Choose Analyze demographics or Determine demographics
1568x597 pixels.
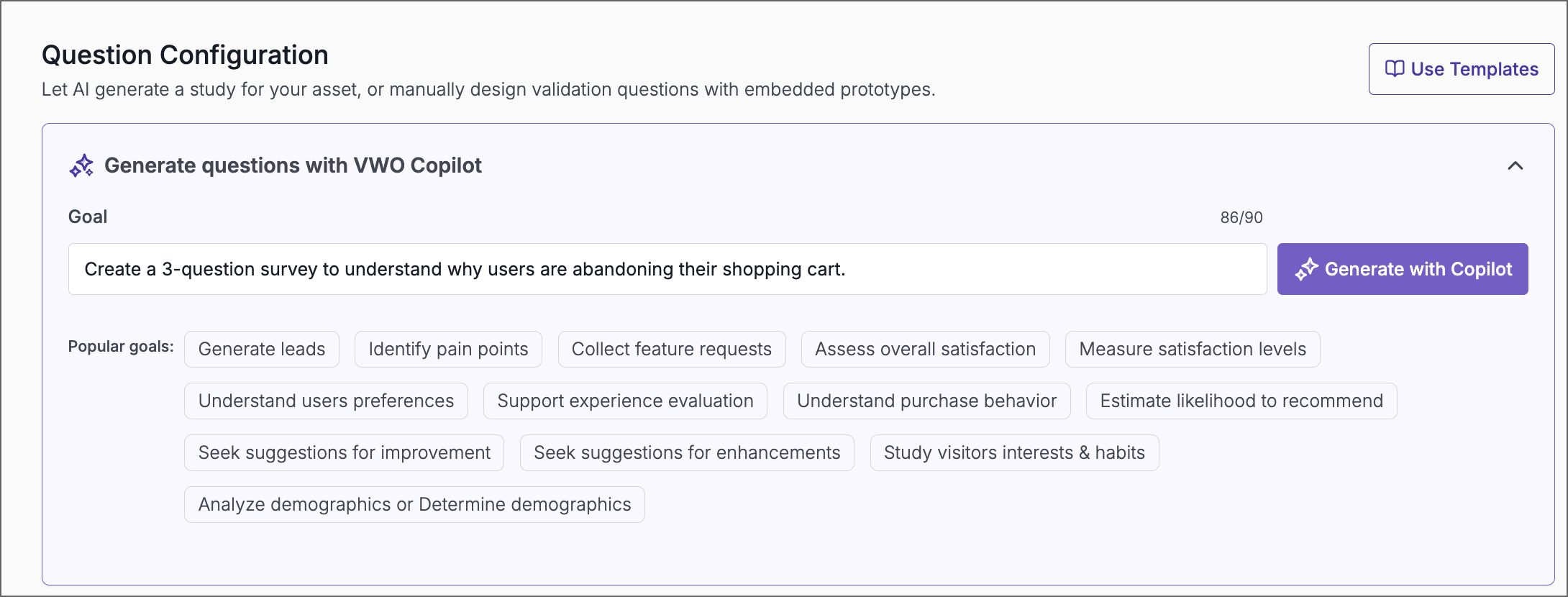click(414, 504)
